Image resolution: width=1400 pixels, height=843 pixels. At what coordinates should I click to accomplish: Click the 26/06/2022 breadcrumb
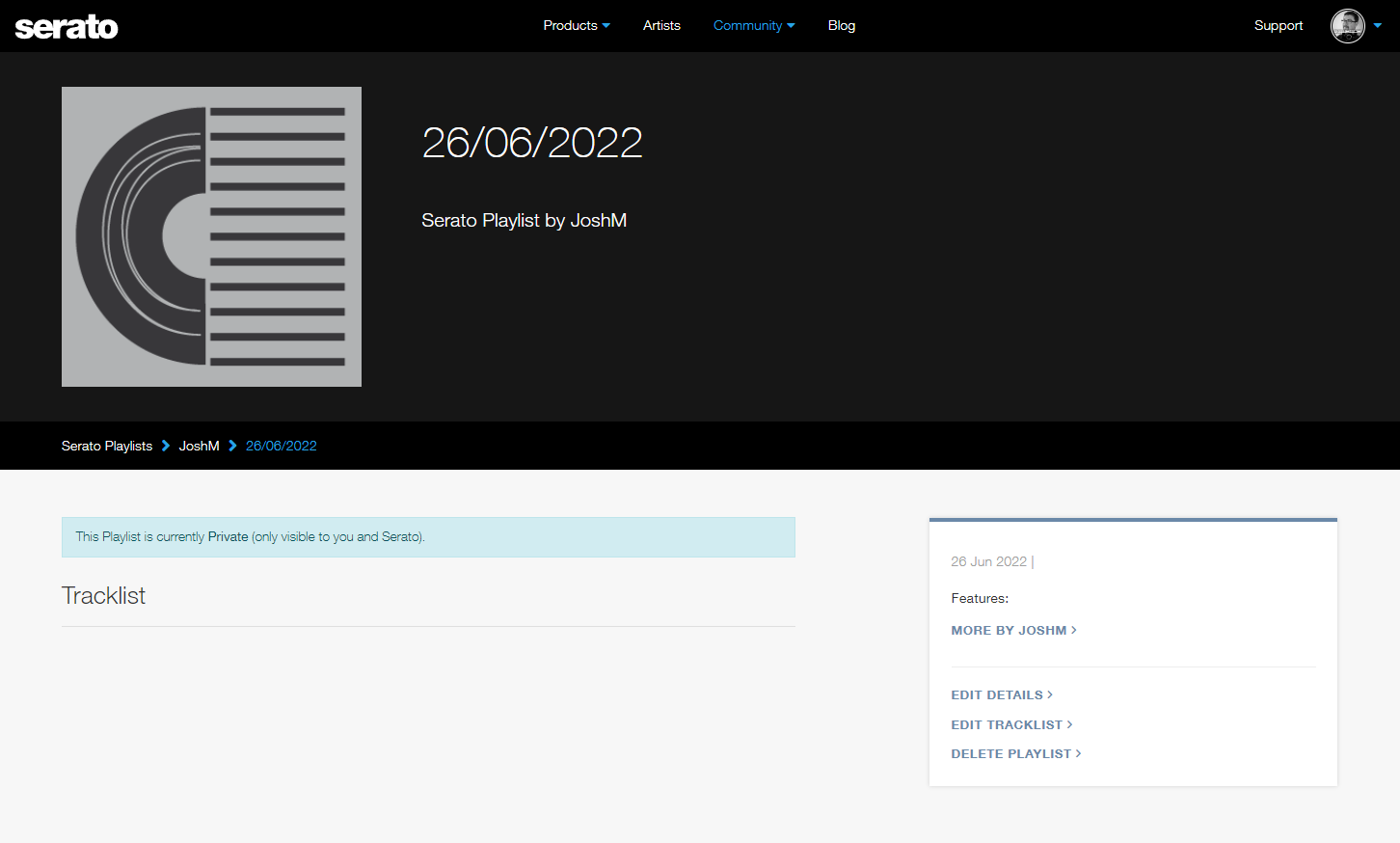click(282, 446)
